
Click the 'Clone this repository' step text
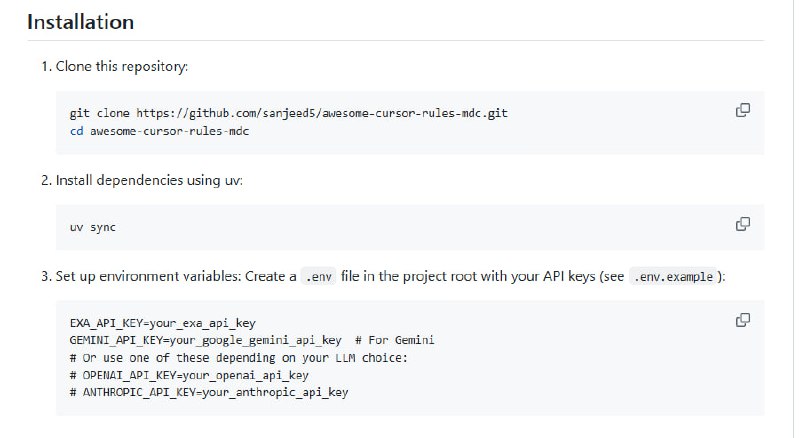point(121,66)
